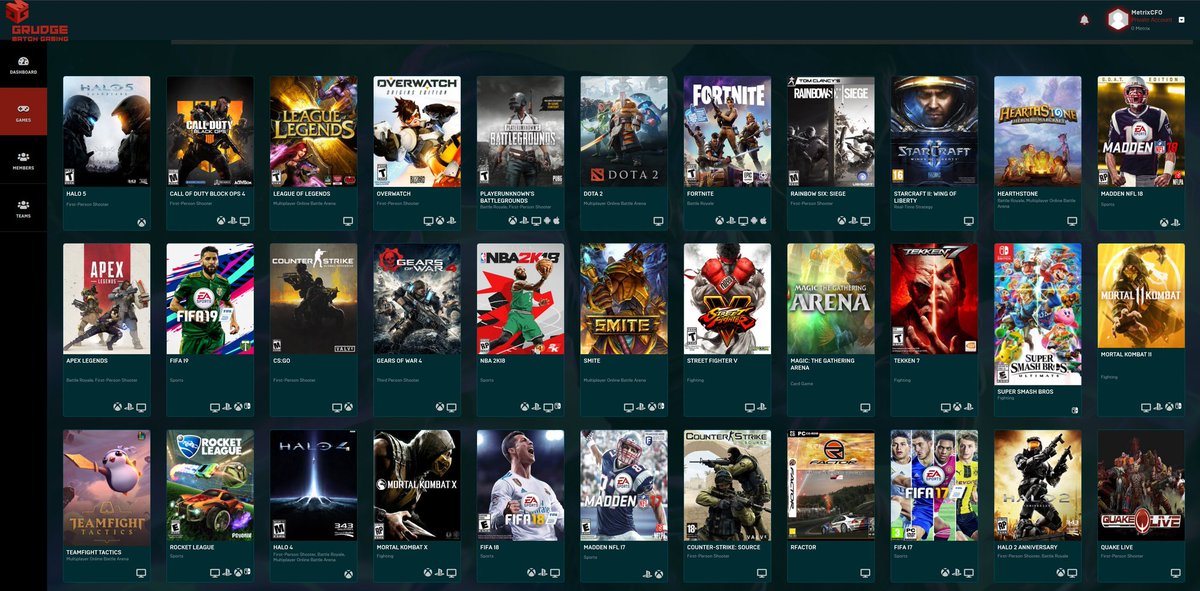1200x591 pixels.
Task: Click the Xbox icon on Overwatch card
Action: click(x=440, y=220)
